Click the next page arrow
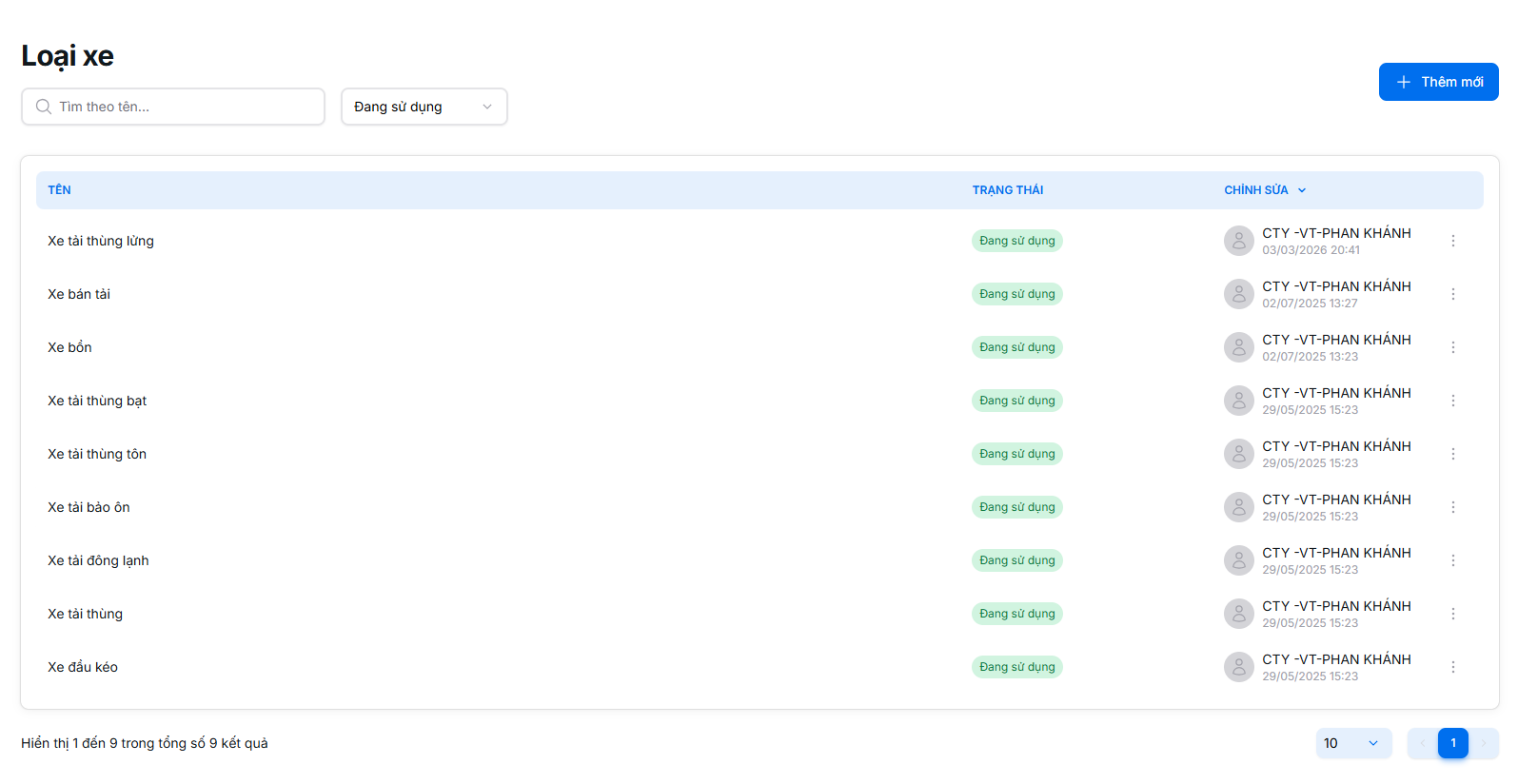1518x784 pixels. point(1483,743)
